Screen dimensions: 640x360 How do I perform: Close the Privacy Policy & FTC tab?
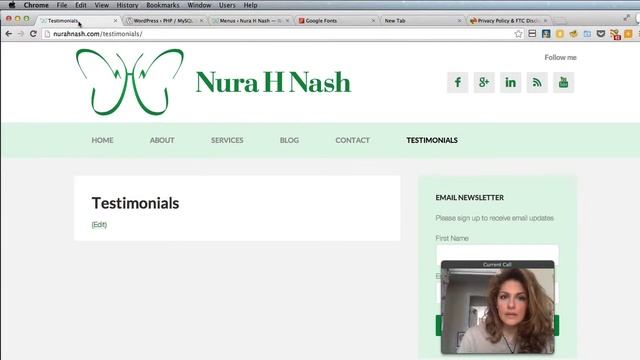[x=545, y=20]
